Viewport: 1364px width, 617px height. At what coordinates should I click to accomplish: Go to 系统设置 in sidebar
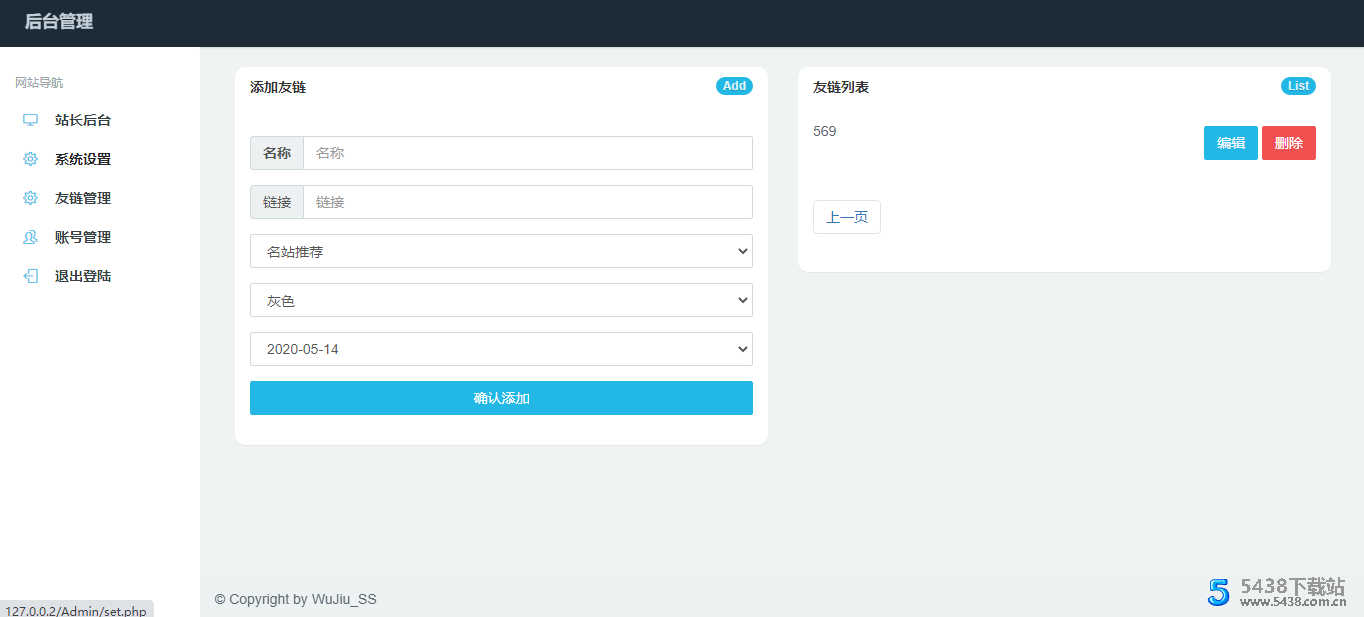[x=83, y=159]
